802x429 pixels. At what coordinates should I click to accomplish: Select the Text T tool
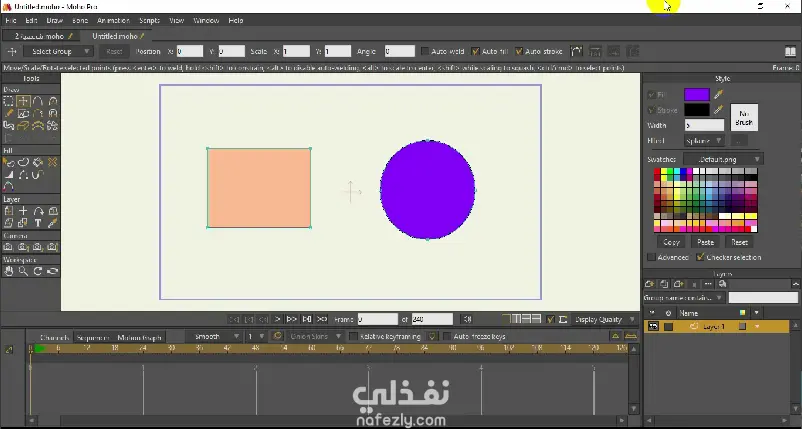pyautogui.click(x=38, y=223)
